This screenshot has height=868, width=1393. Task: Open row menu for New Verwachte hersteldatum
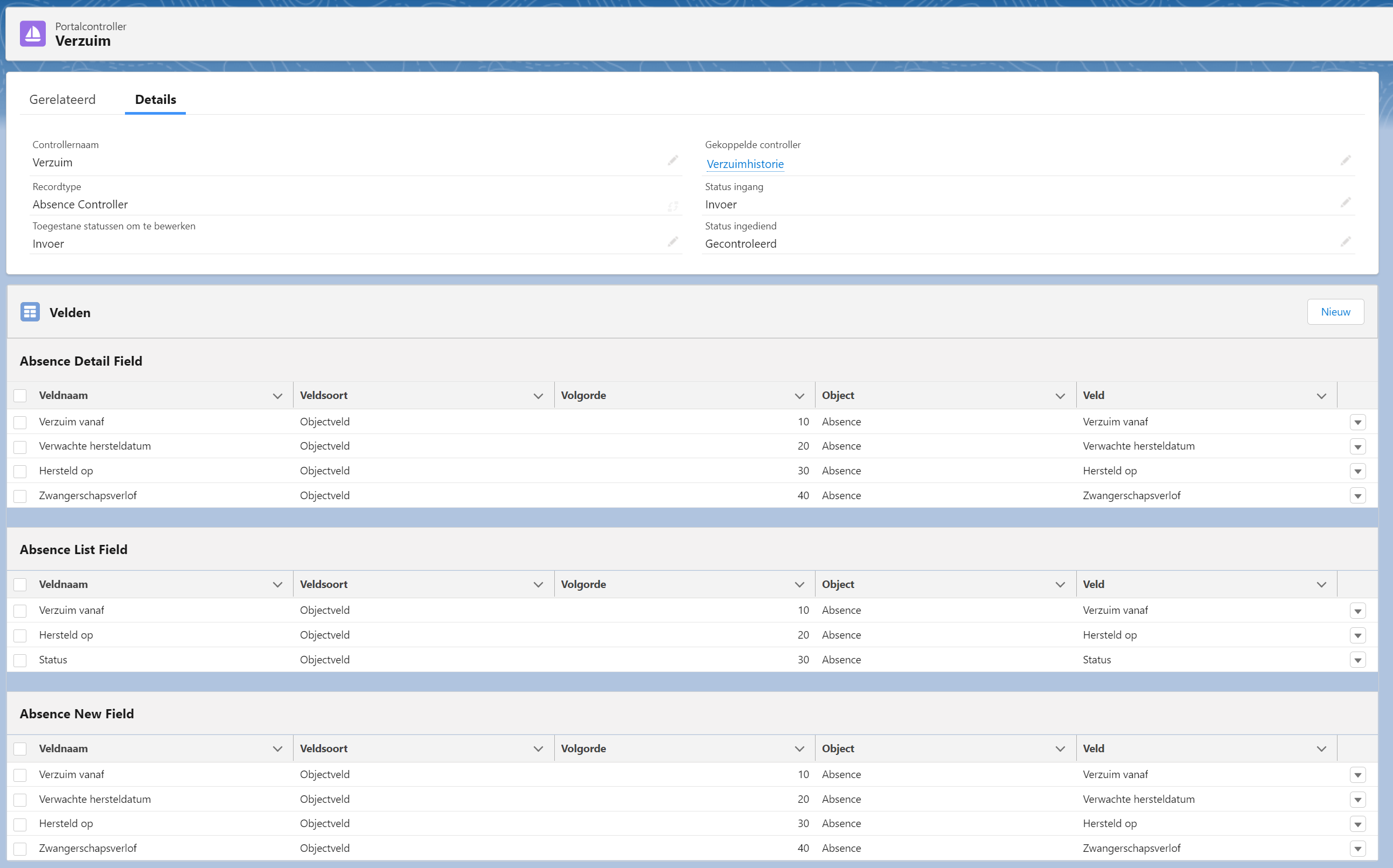click(x=1357, y=800)
